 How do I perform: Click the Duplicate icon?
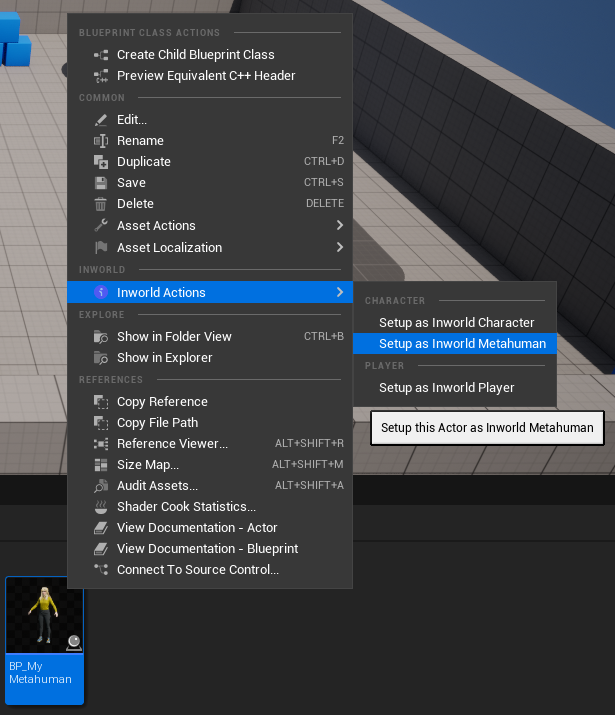pyautogui.click(x=101, y=162)
